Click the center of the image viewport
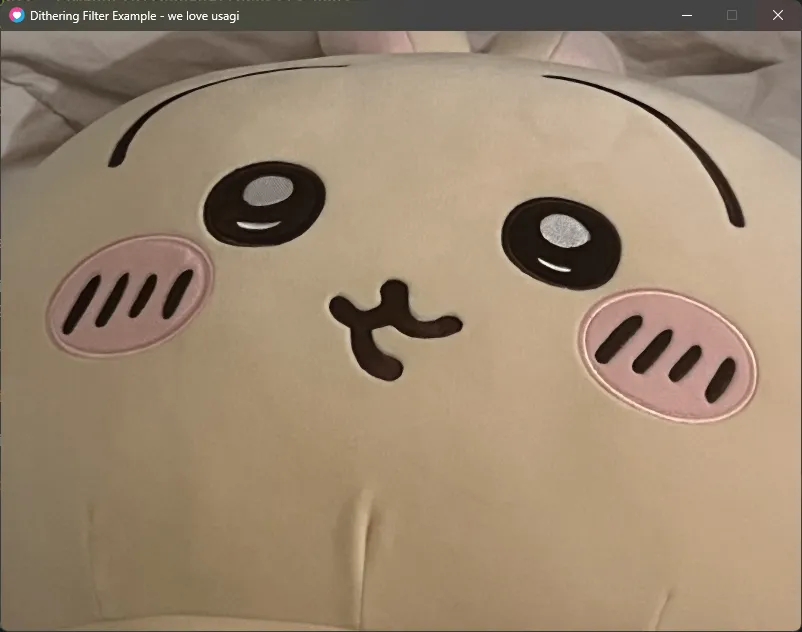The width and height of the screenshot is (802, 632). (x=401, y=331)
